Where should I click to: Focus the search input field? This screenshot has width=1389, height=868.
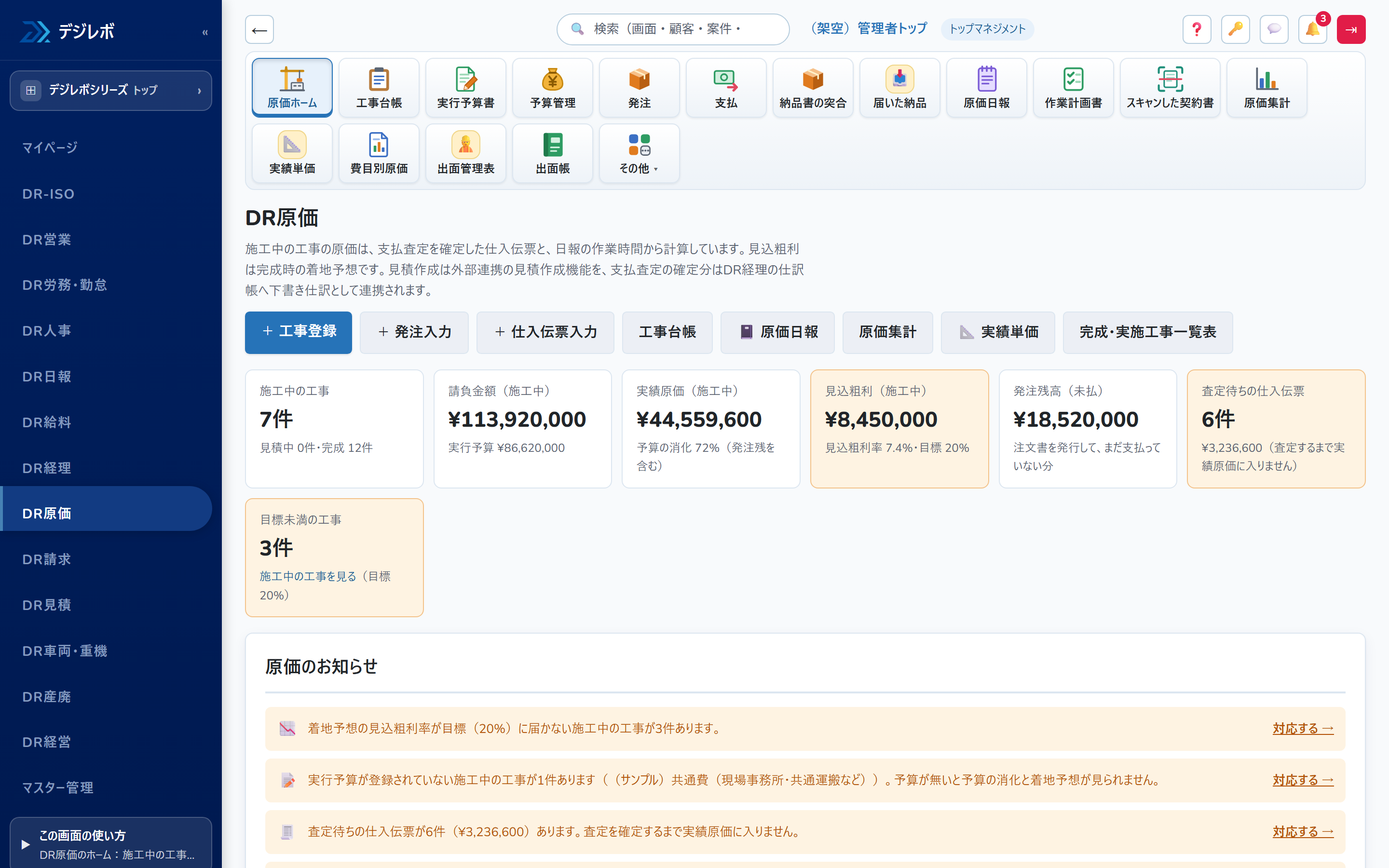pyautogui.click(x=673, y=29)
